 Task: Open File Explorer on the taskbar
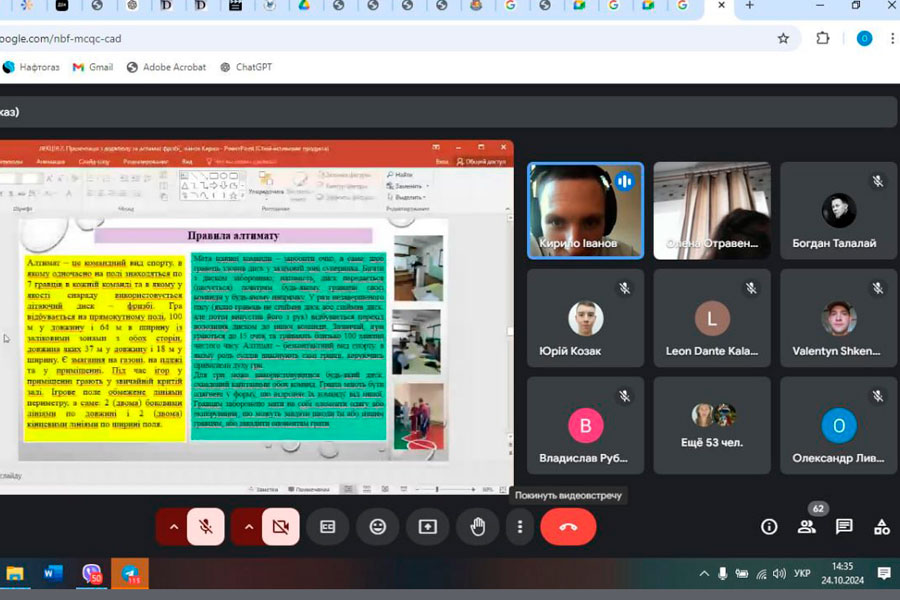point(15,573)
